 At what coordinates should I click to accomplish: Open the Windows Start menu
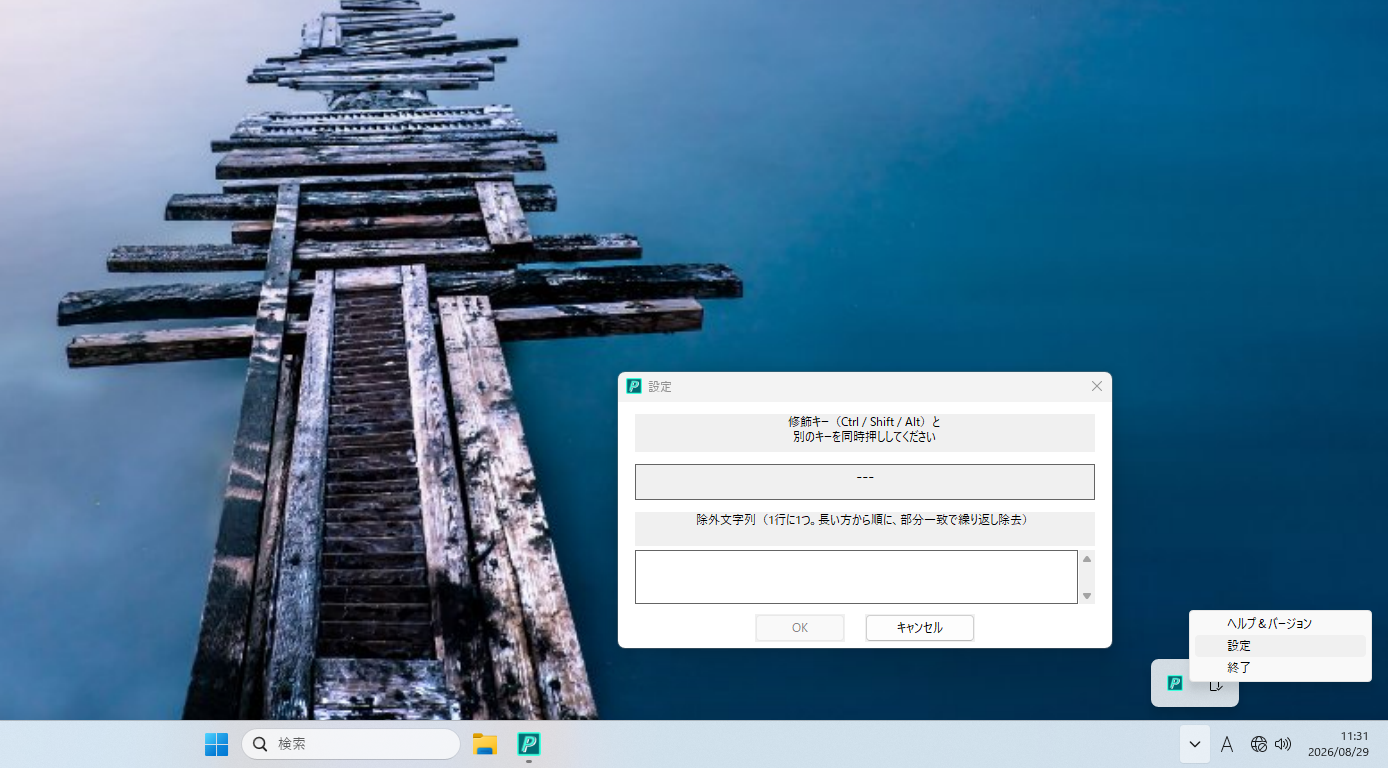tap(216, 744)
